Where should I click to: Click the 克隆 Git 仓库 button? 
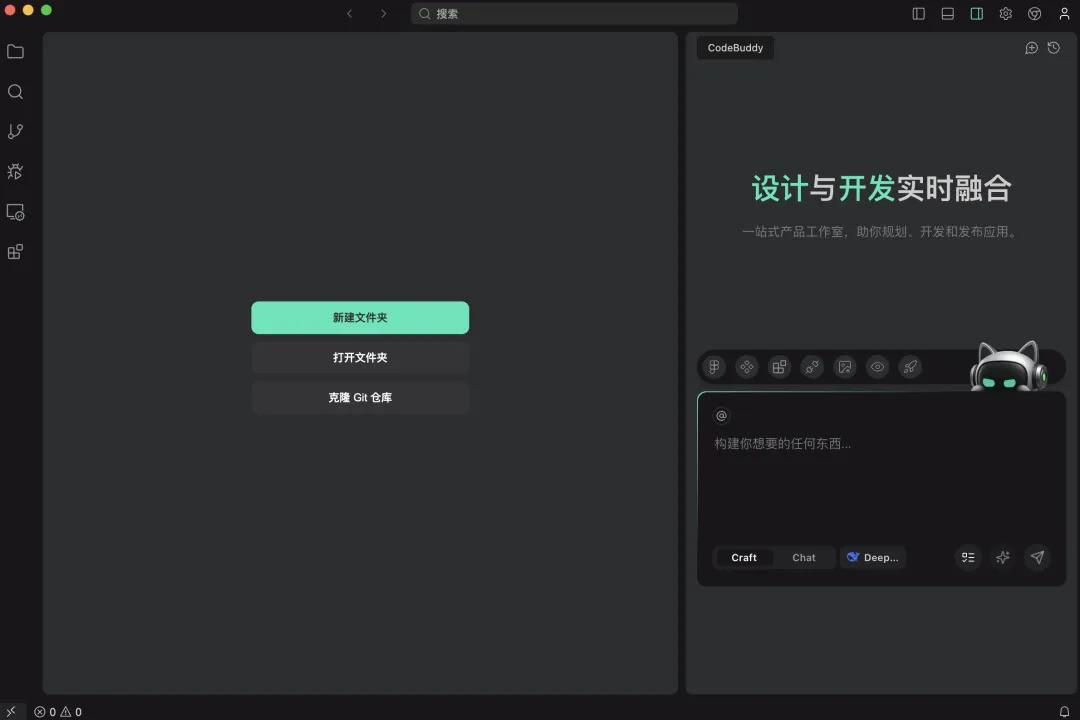pos(360,397)
